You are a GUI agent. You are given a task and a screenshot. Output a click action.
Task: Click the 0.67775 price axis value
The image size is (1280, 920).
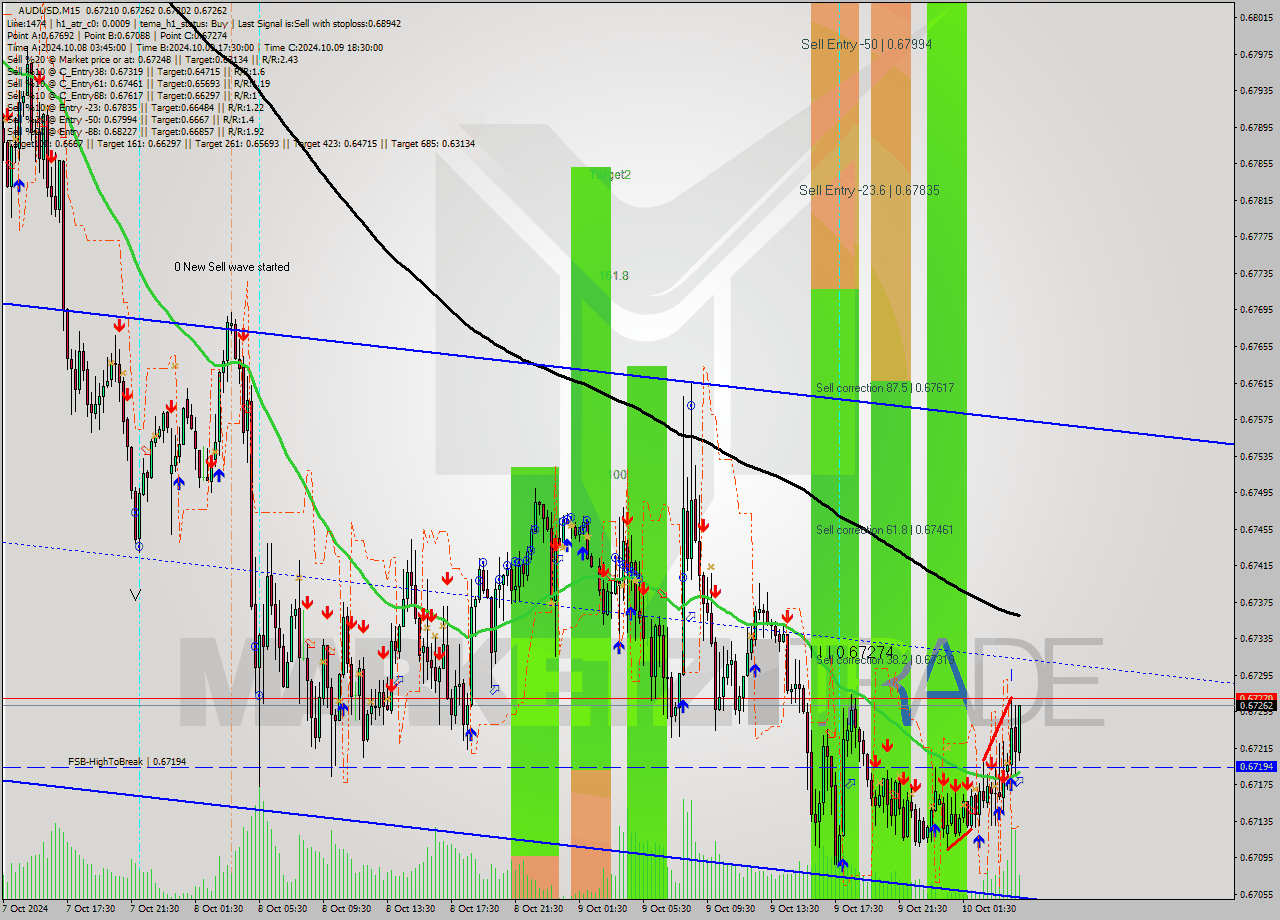pyautogui.click(x=1256, y=236)
